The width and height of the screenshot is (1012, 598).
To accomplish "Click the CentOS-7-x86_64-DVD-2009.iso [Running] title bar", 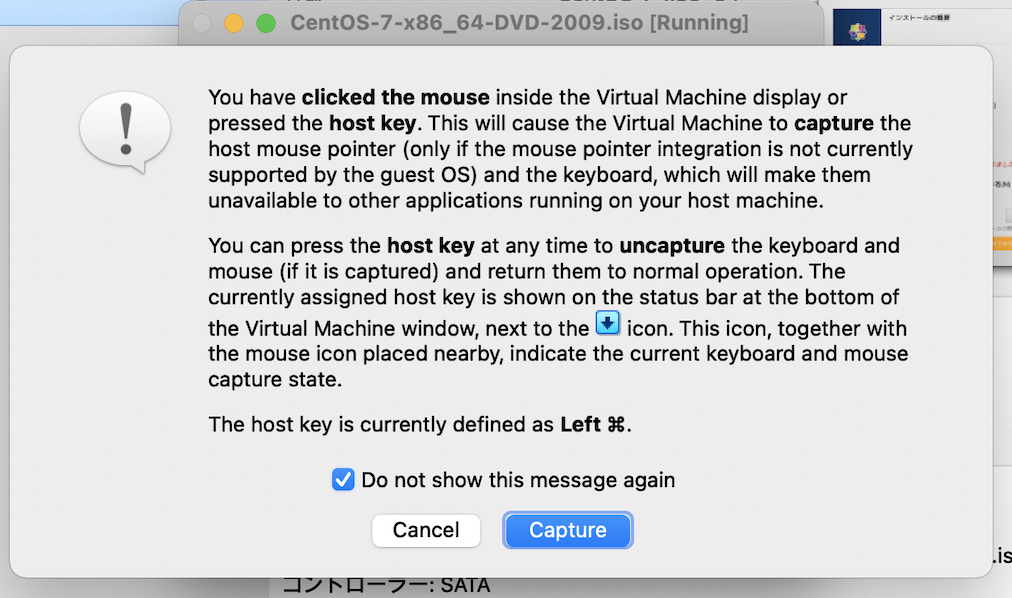I will 518,22.
